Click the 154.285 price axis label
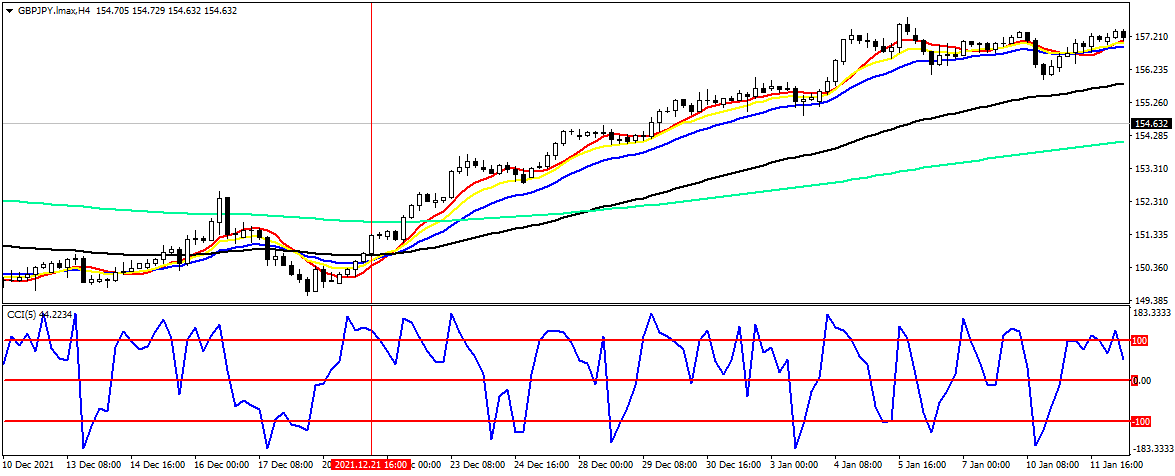 (1154, 136)
